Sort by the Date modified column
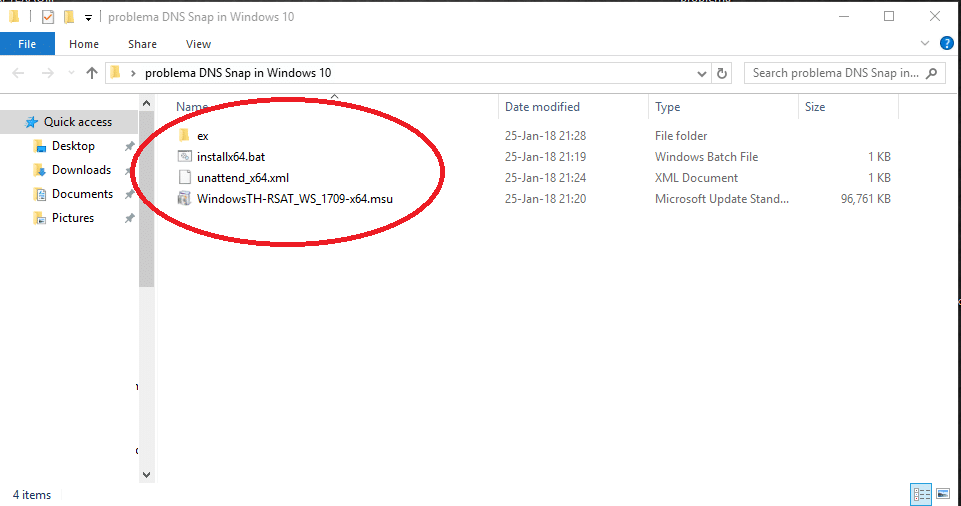The image size is (961, 506). [x=542, y=107]
